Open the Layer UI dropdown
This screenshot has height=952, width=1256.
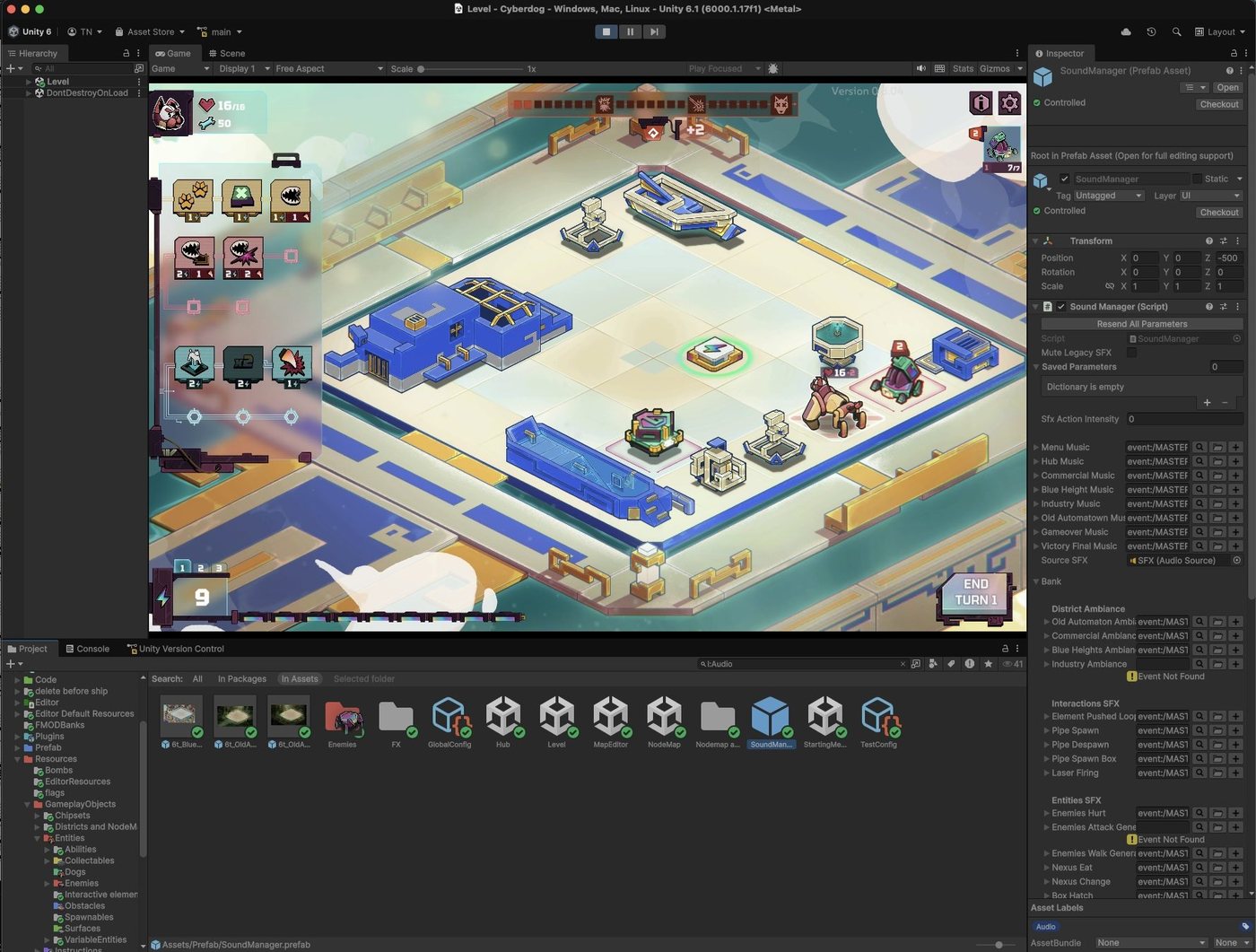tap(1210, 196)
